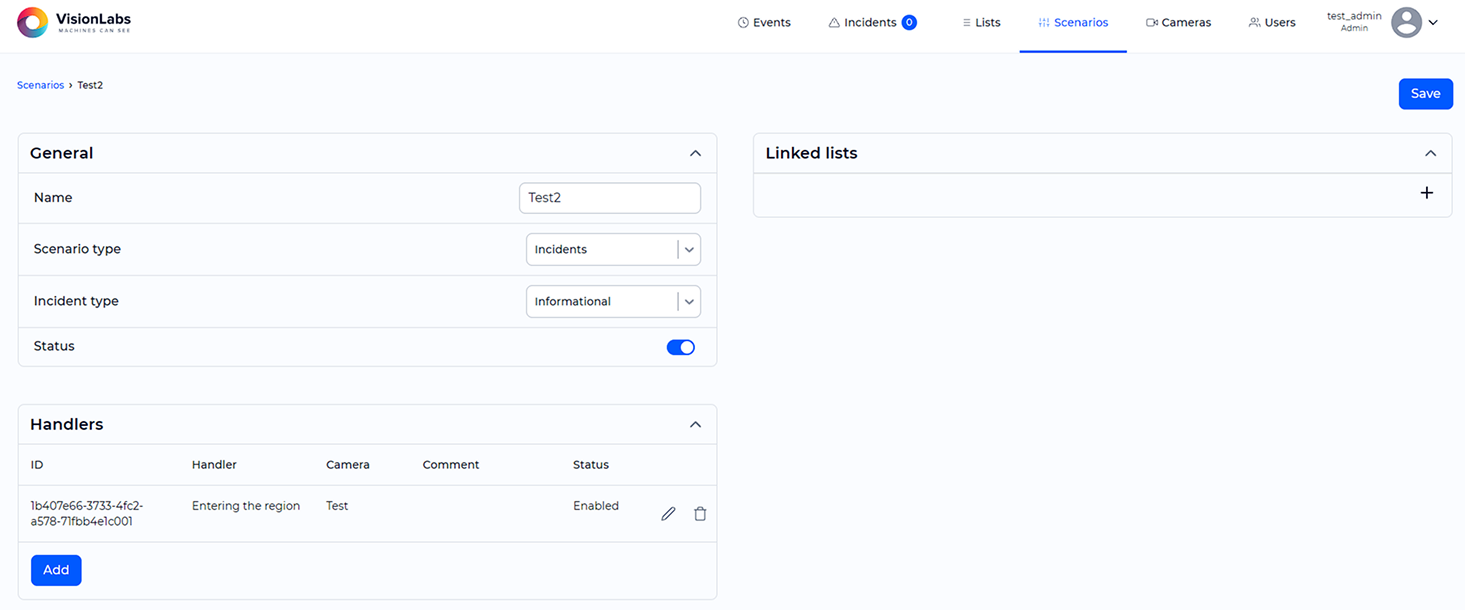1465x610 pixels.
Task: Click the VisionLabs logo icon
Action: point(32,22)
